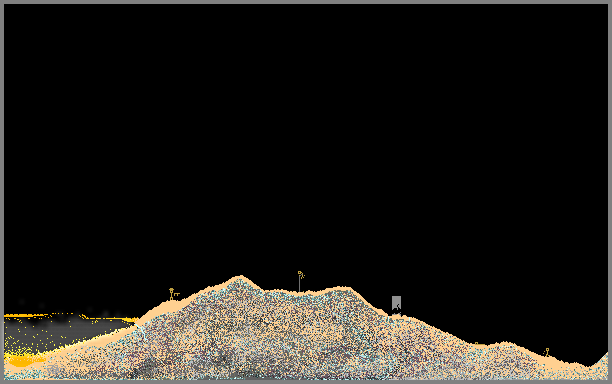Click the stick figure holding a gun
612x384 pixels.
click(171, 294)
